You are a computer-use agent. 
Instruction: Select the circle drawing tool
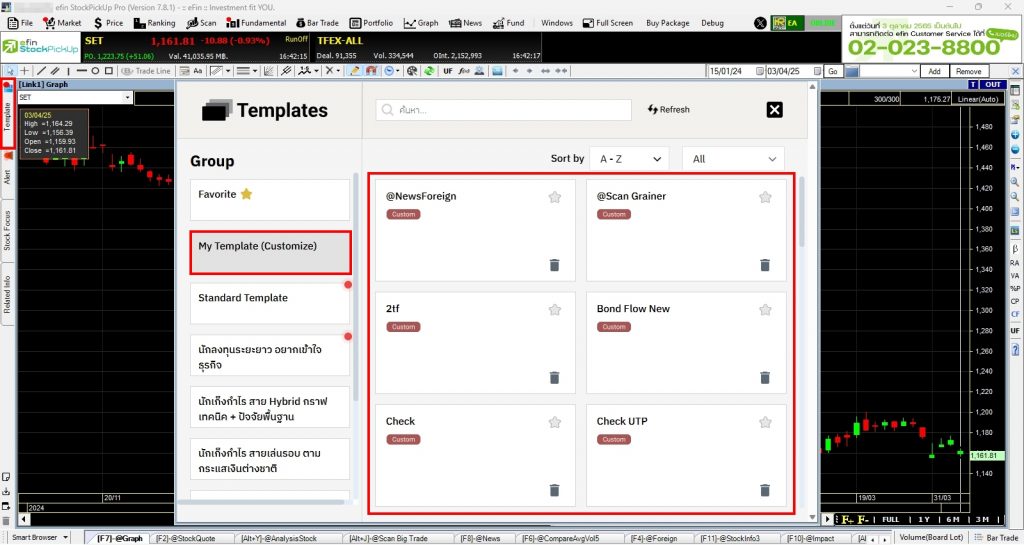click(95, 70)
